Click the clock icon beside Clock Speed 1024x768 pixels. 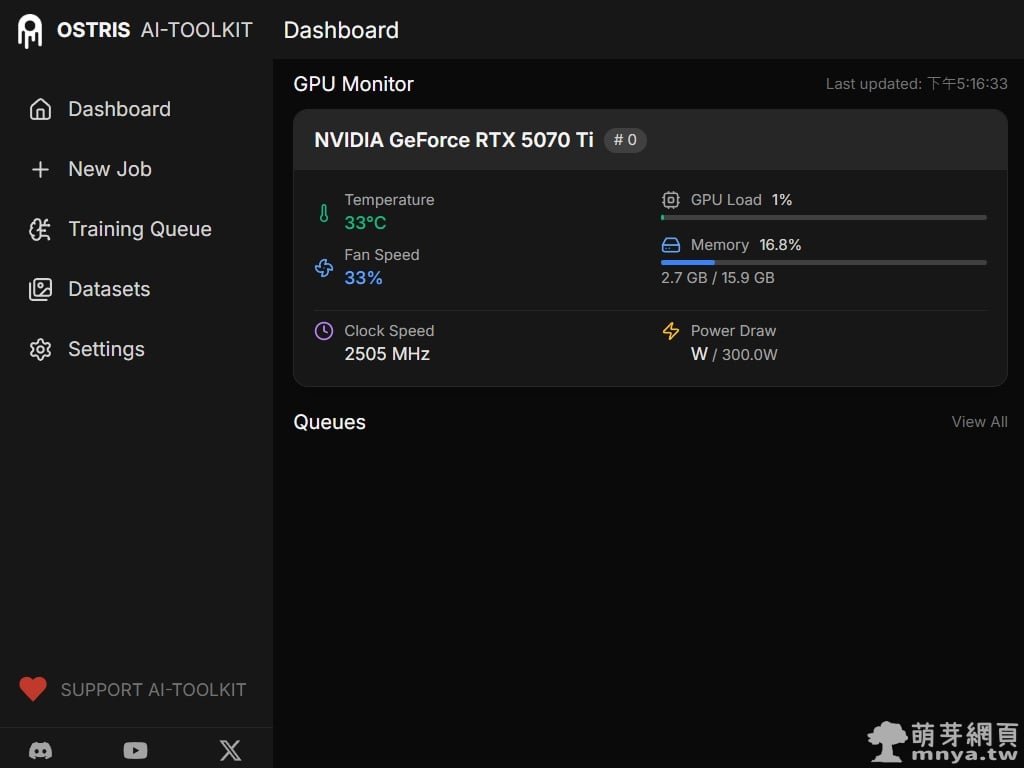point(324,331)
